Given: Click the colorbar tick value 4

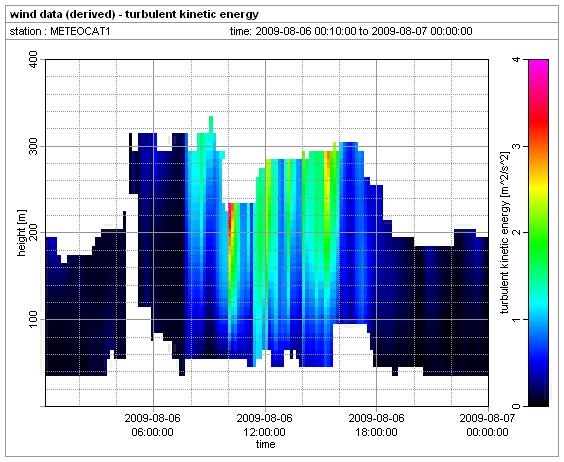Looking at the screenshot, I should pos(517,60).
